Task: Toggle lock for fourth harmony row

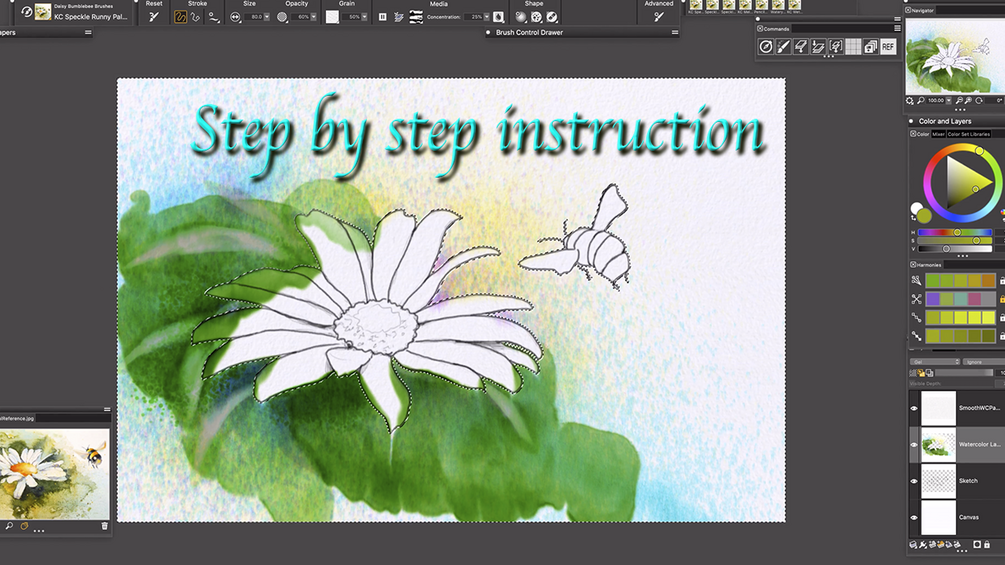Action: pos(1002,336)
